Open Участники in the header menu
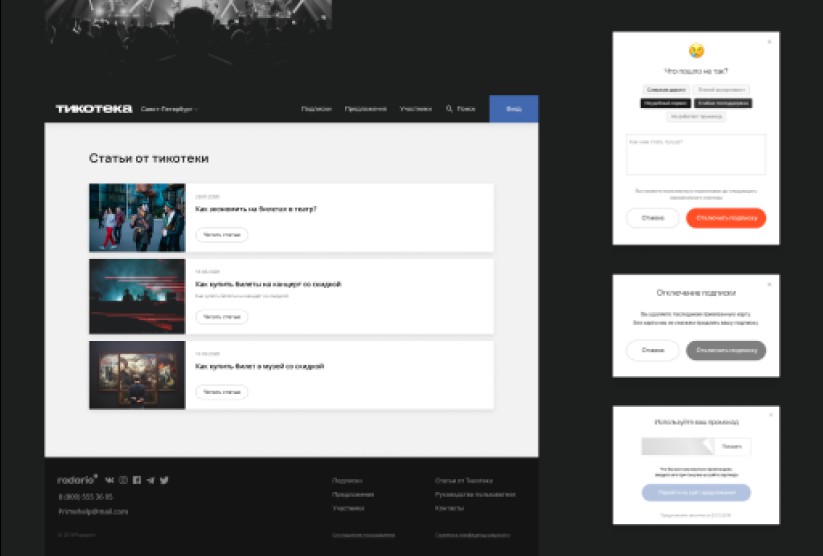 tap(416, 109)
